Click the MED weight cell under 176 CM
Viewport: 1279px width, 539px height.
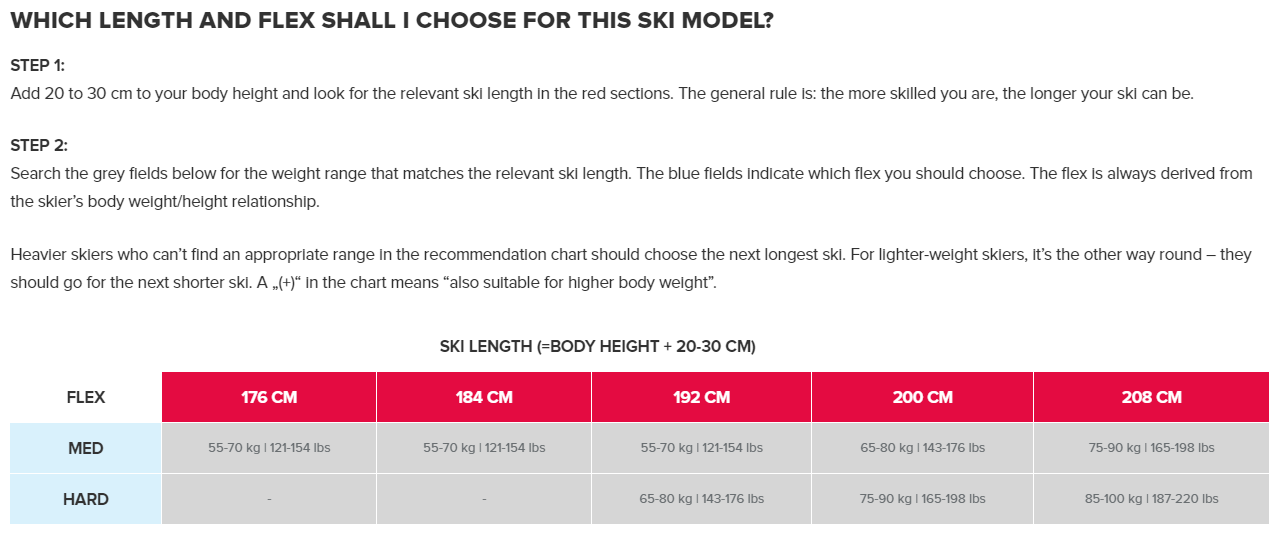pyautogui.click(x=269, y=448)
